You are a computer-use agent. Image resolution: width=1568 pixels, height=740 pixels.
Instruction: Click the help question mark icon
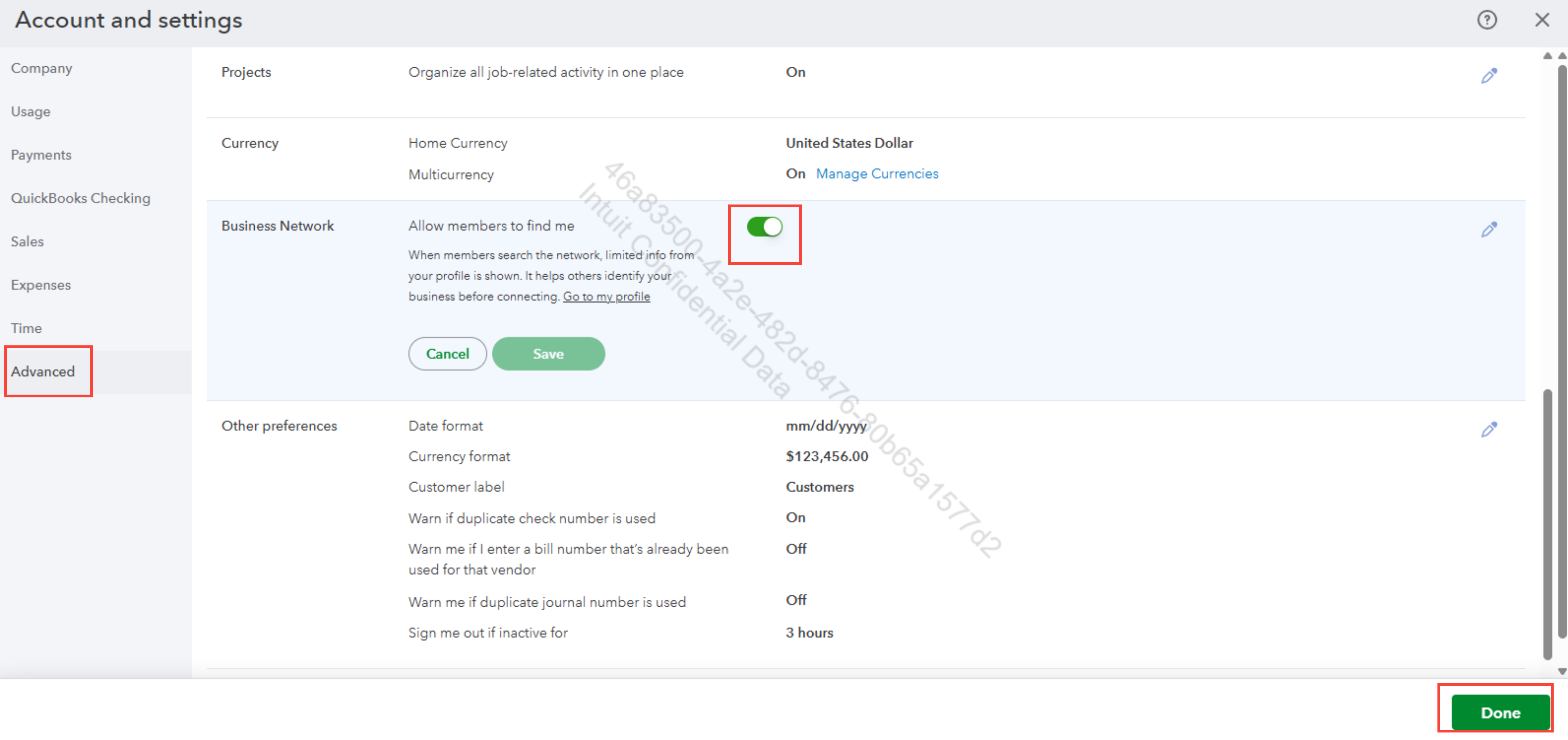coord(1486,20)
